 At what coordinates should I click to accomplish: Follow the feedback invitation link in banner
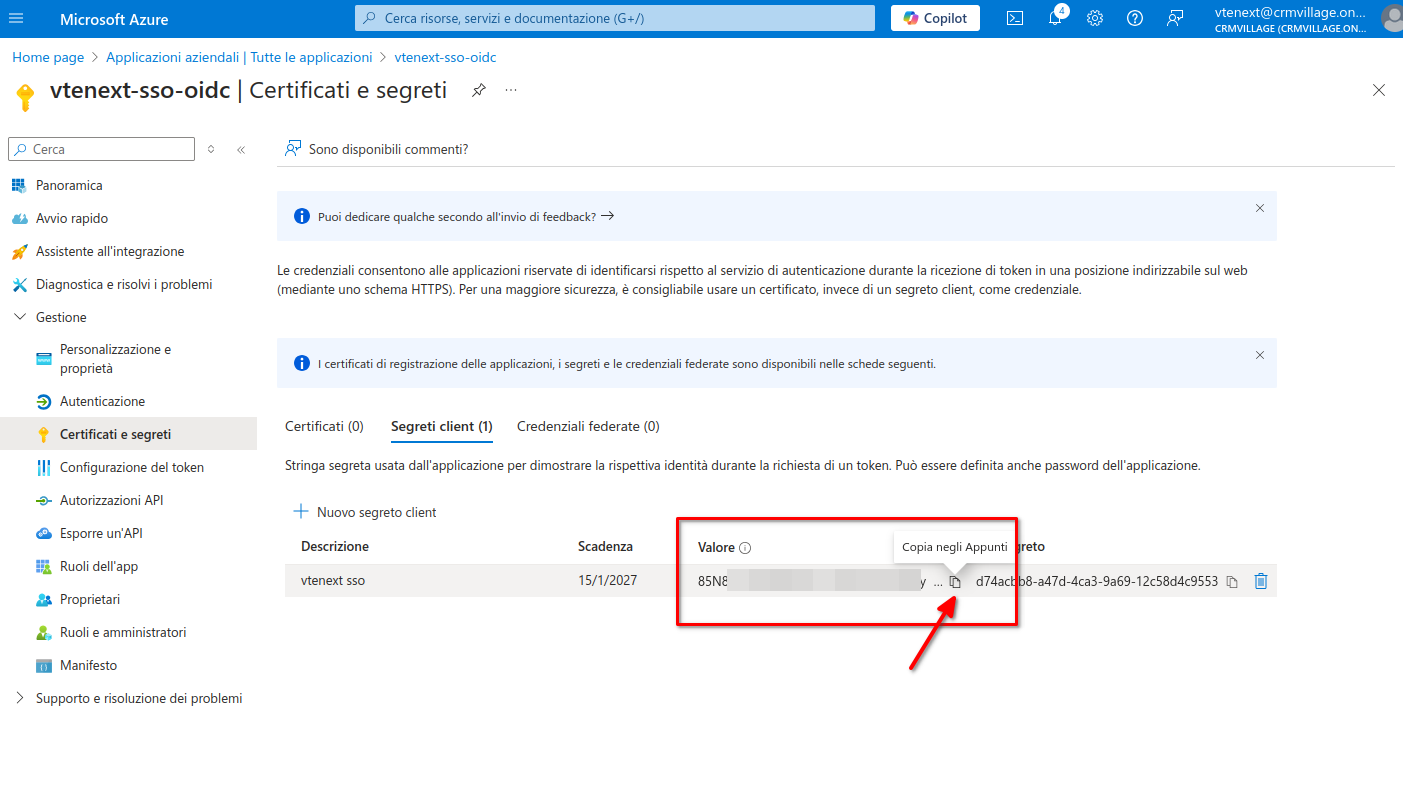pyautogui.click(x=466, y=216)
